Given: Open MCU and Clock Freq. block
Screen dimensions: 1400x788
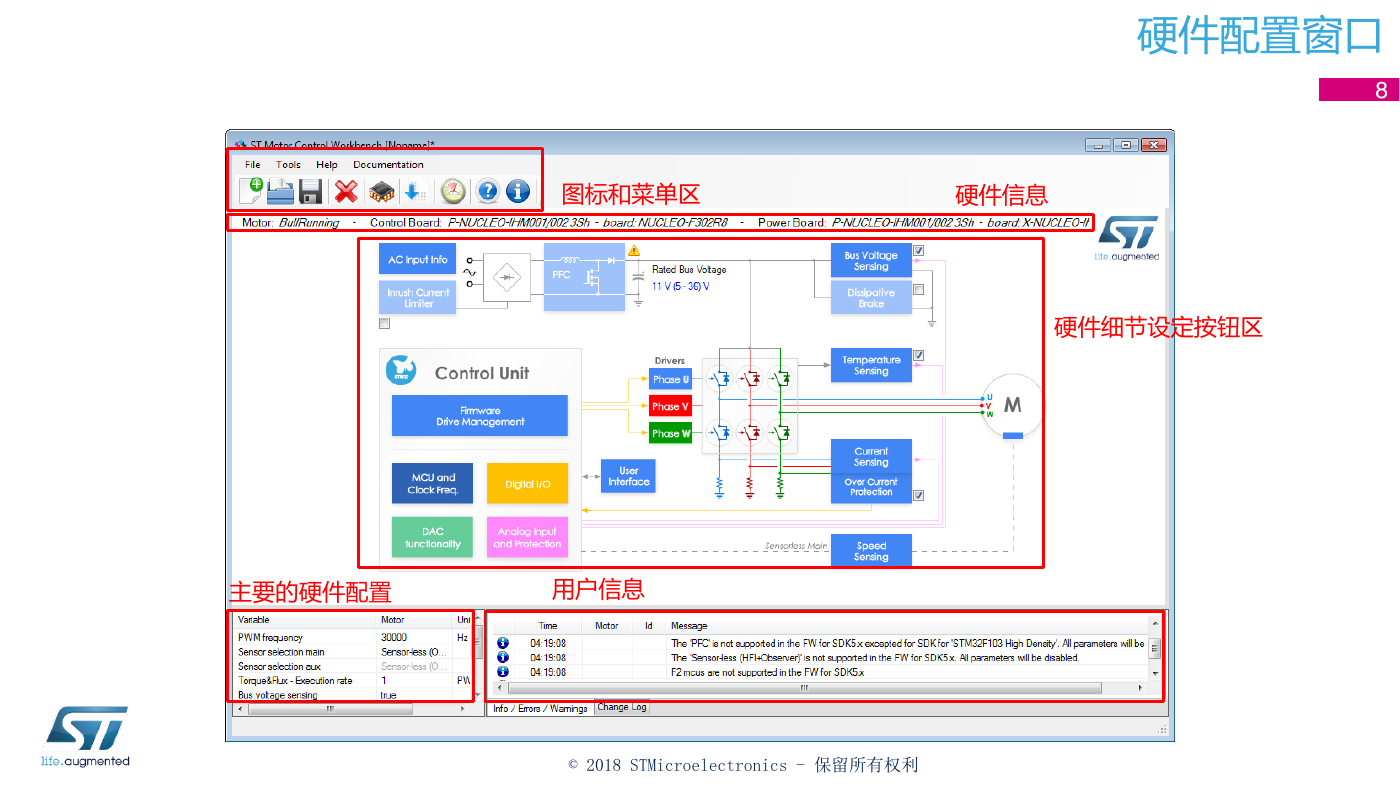Looking at the screenshot, I should tap(432, 483).
